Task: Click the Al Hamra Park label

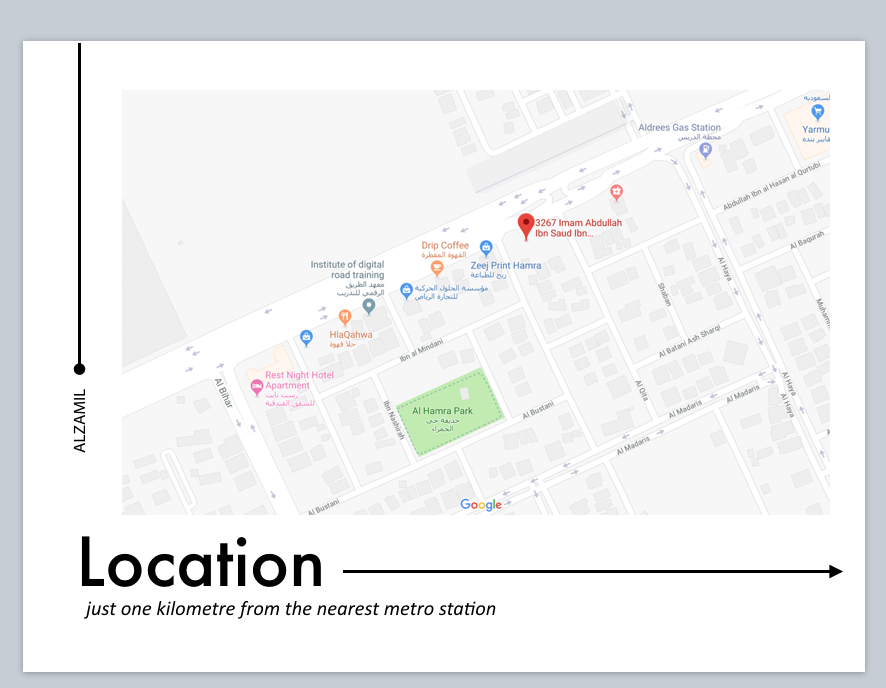Action: (x=442, y=411)
